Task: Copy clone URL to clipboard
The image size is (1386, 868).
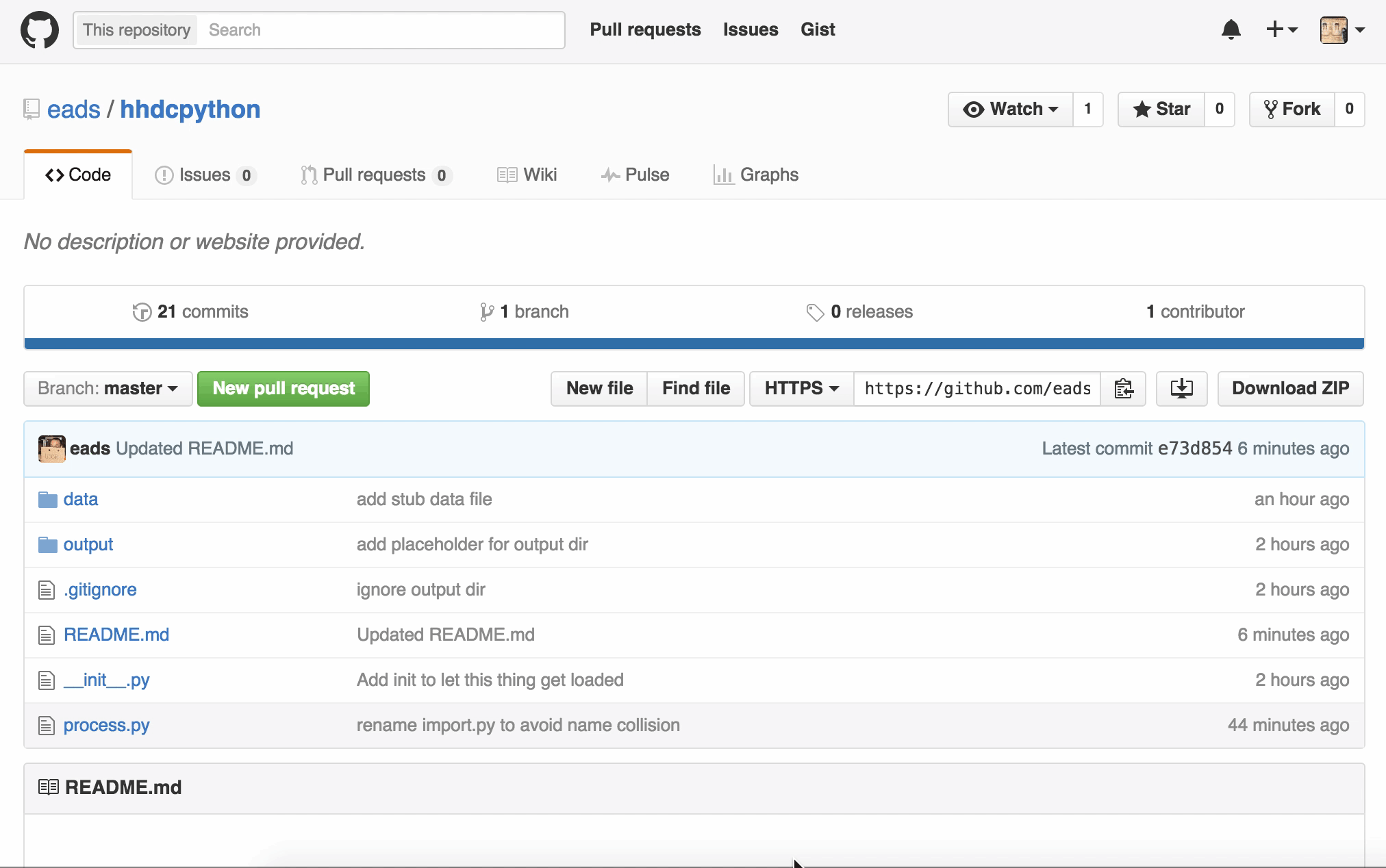Action: (x=1123, y=389)
